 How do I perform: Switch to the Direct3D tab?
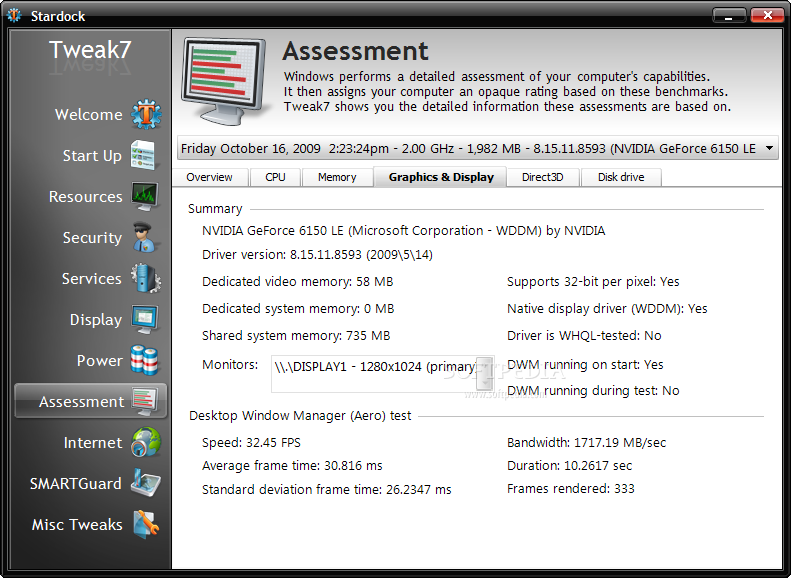(543, 177)
